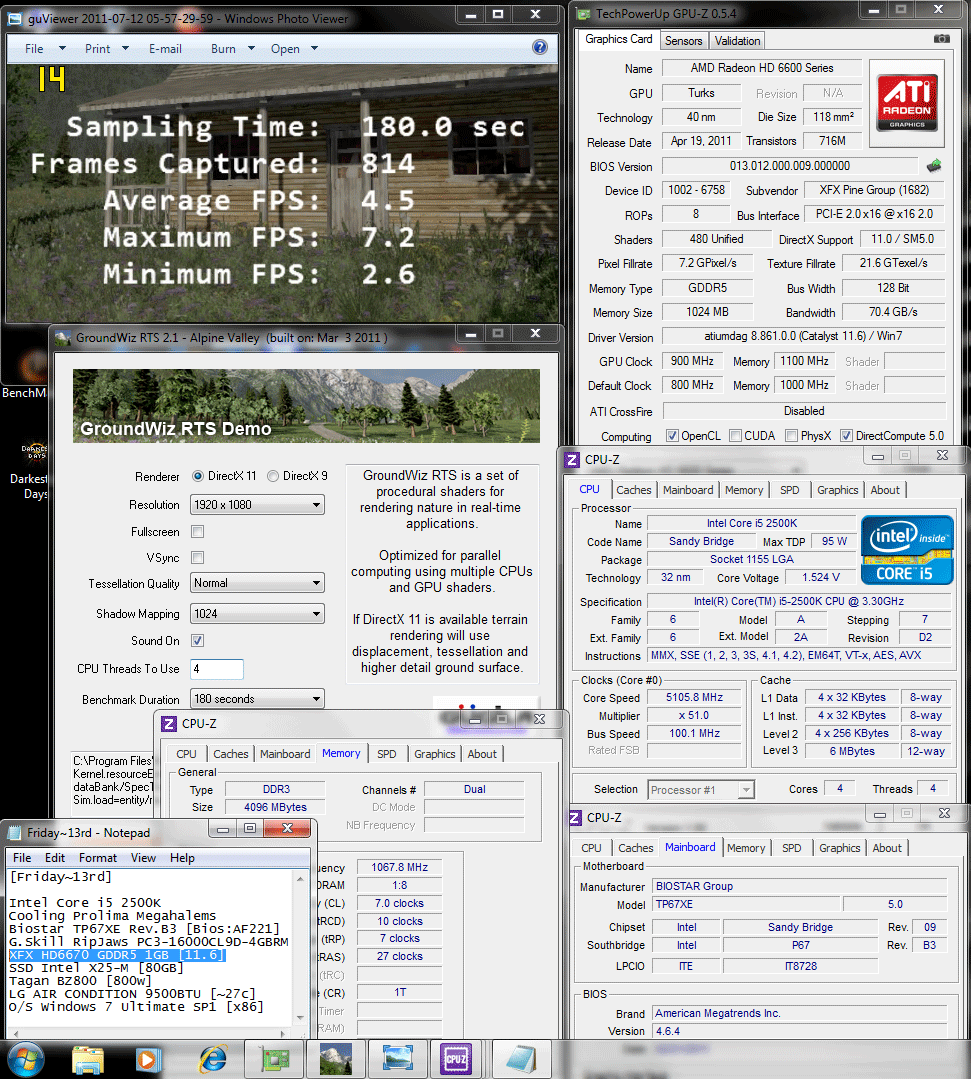The height and width of the screenshot is (1079, 971).
Task: Click the GroundWiz RTS Demo banner image
Action: coord(306,406)
